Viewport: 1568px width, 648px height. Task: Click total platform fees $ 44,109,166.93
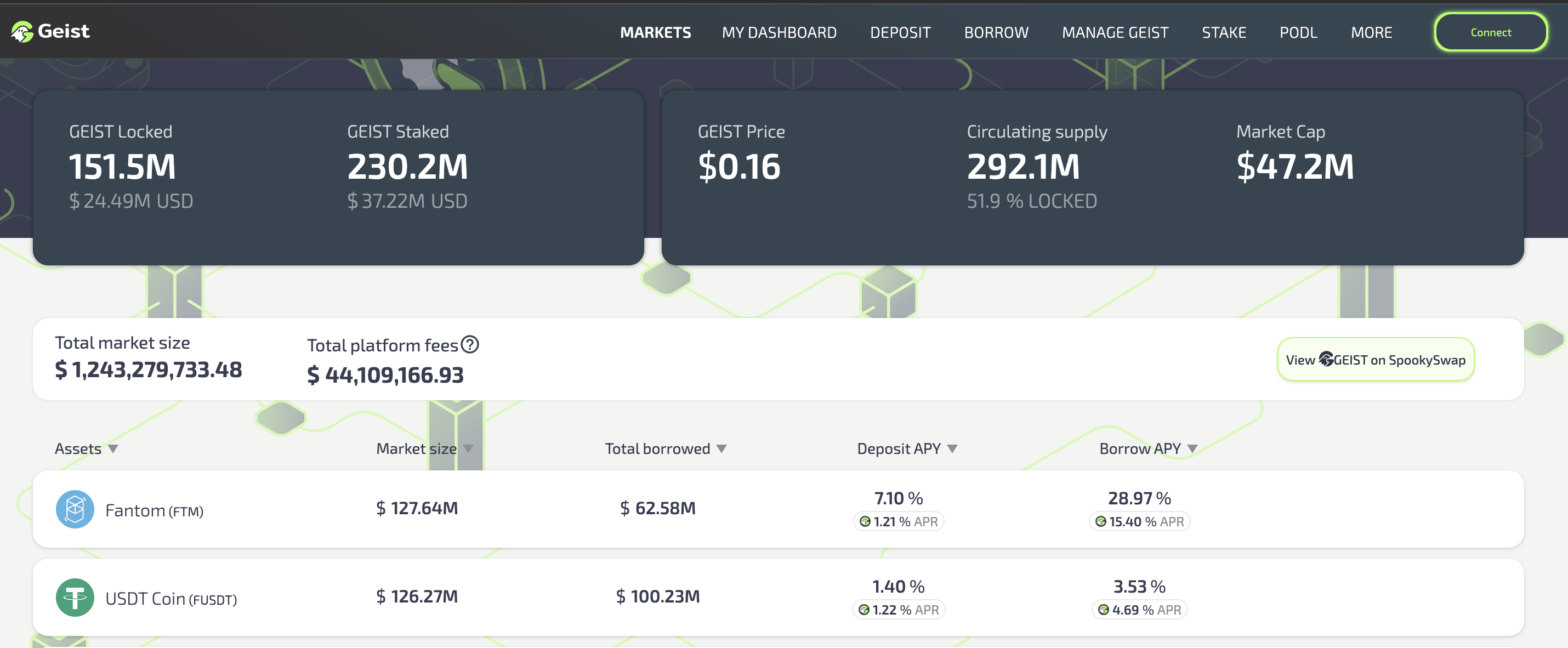385,375
